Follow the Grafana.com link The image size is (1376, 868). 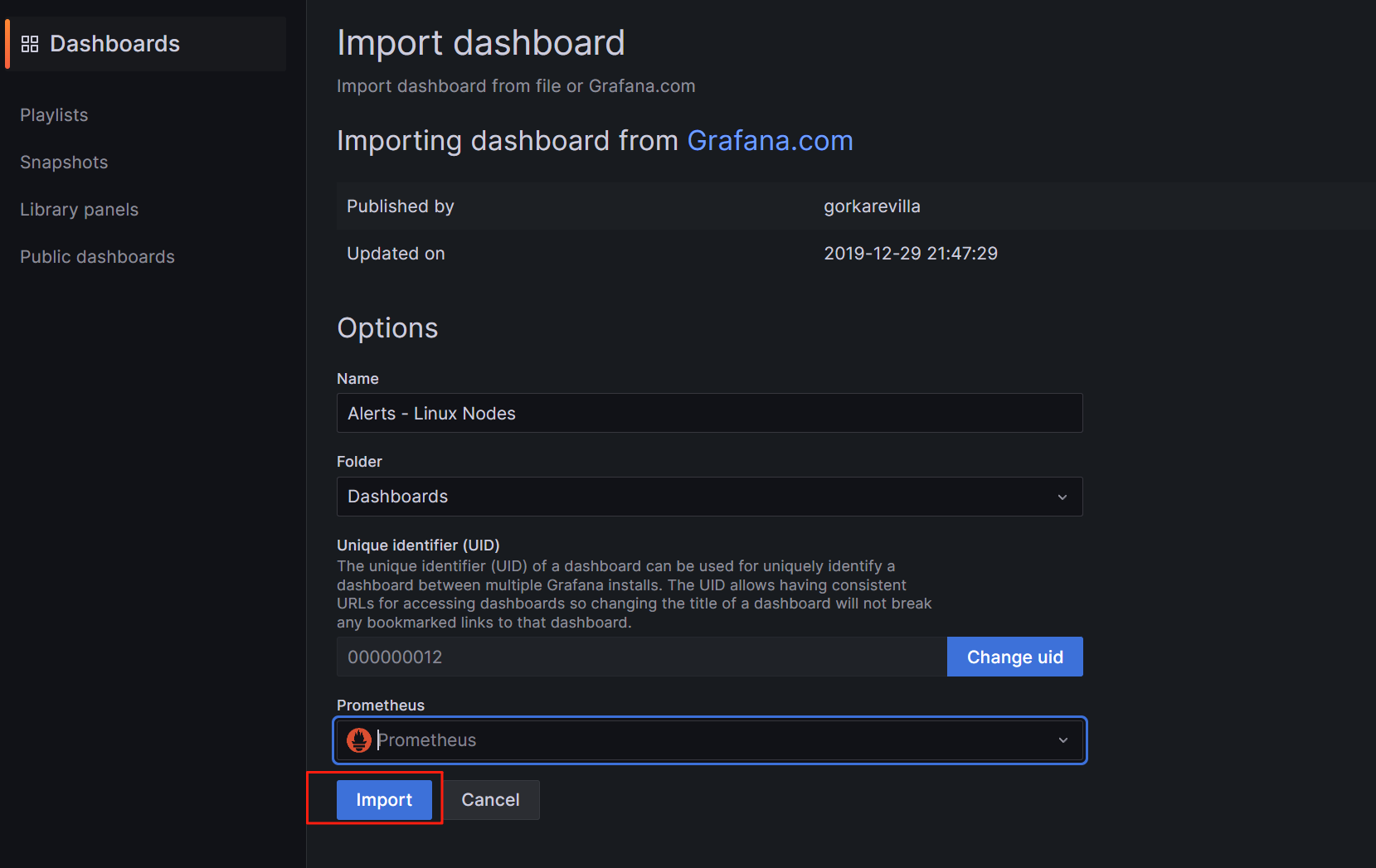770,141
